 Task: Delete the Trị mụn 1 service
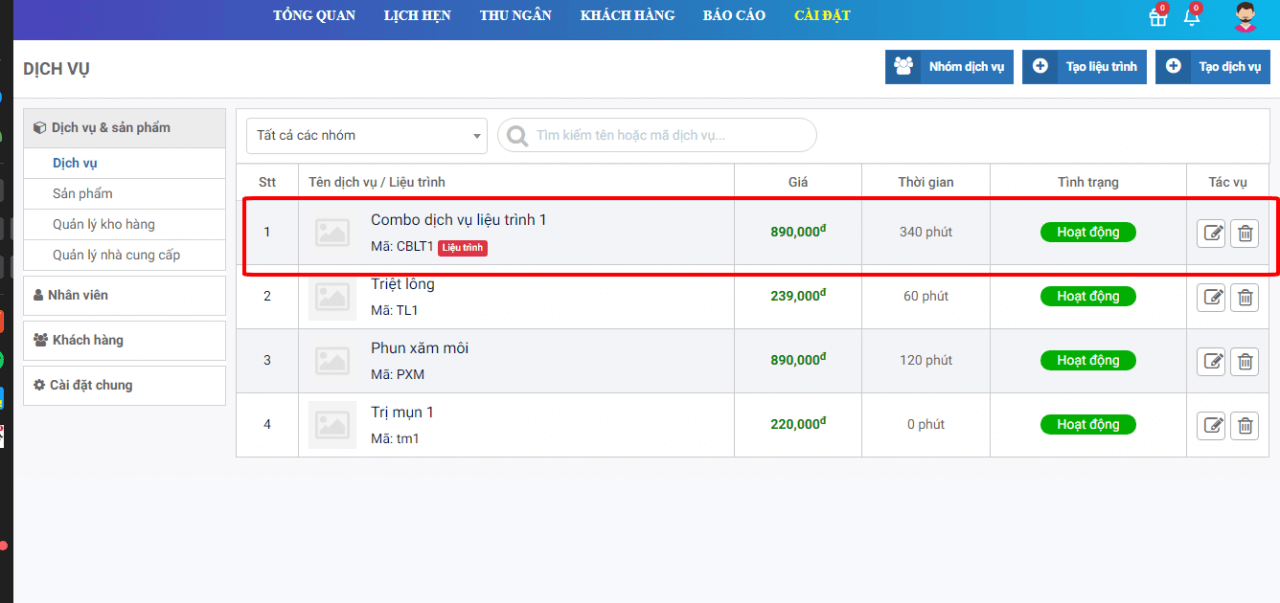click(1245, 425)
